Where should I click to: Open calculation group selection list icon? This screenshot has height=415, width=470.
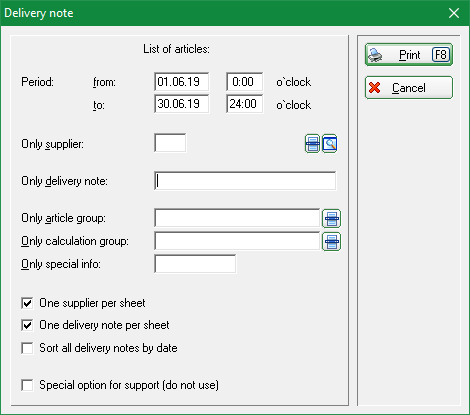tap(331, 241)
